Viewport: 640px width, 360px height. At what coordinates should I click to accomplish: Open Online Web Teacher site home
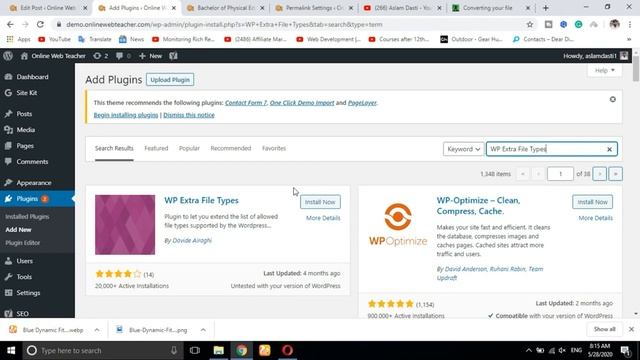pos(53,56)
